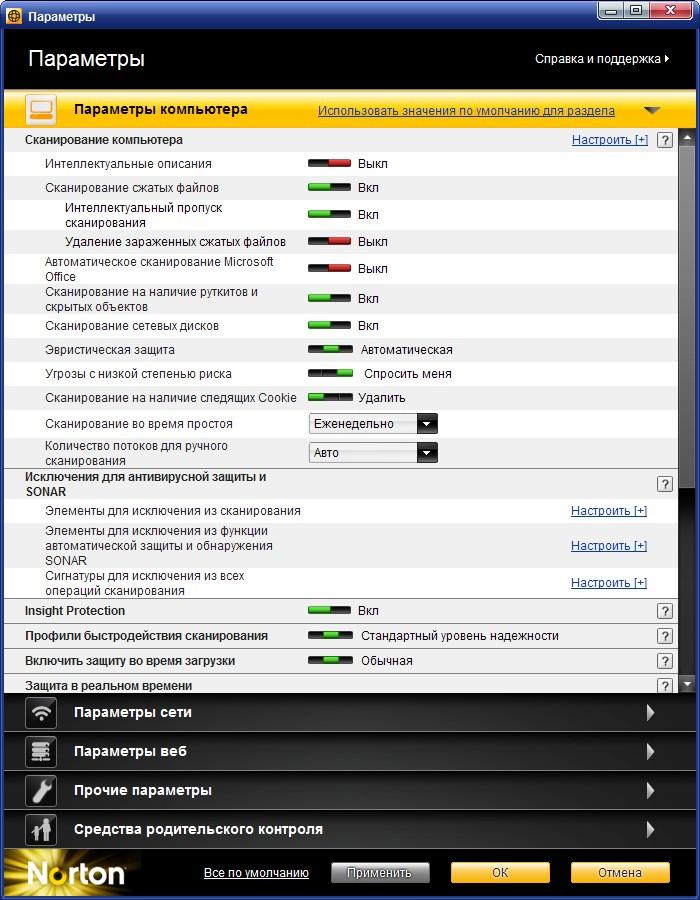Toggle Интеллектуальные описания switch
Image resolution: width=700 pixels, height=900 pixels.
[x=329, y=164]
